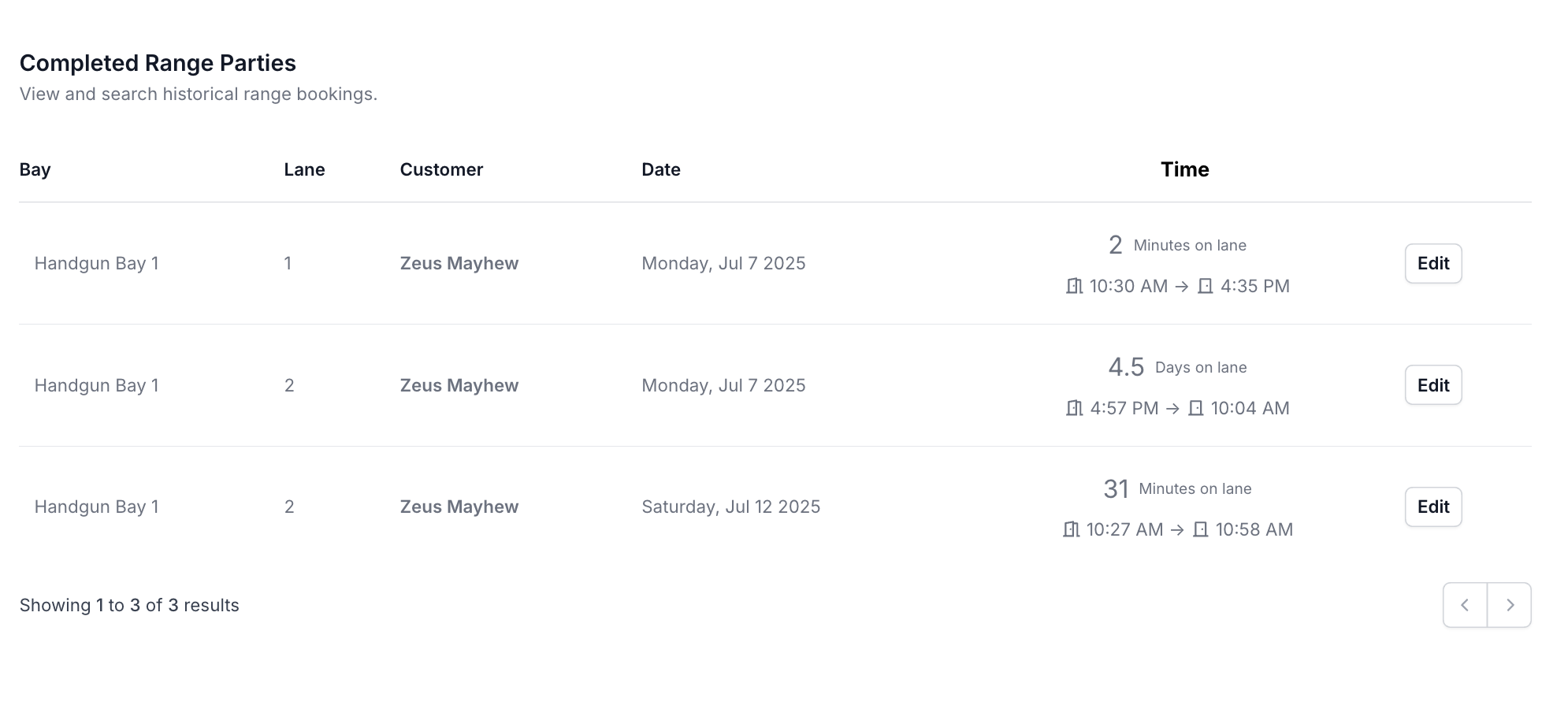Click the door-closed icon beside 4:35 PM
The height and width of the screenshot is (720, 1568).
[x=1205, y=286]
